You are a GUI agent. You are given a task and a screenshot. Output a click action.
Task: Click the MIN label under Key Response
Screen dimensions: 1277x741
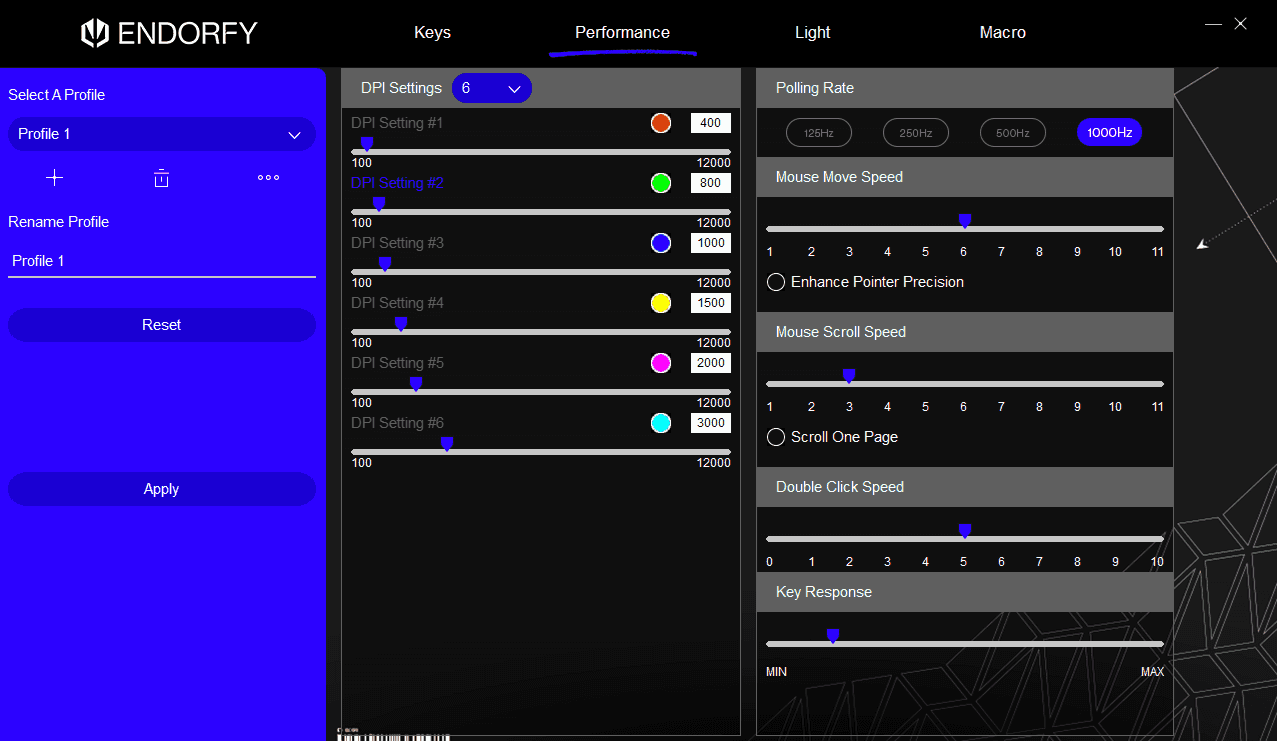[776, 672]
